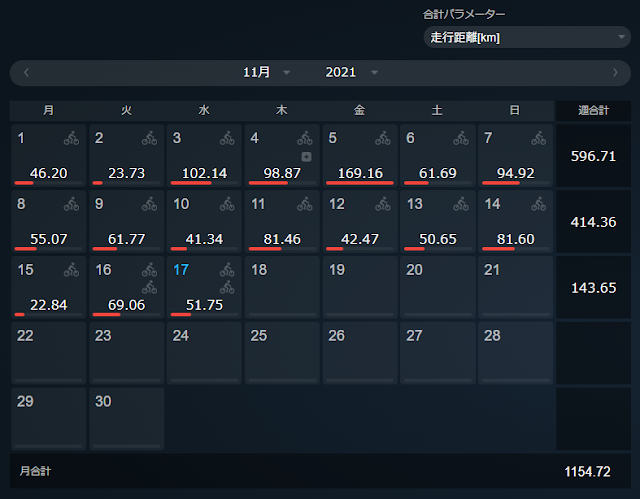Image resolution: width=640 pixels, height=499 pixels.
Task: Click the cycling icon on day 10
Action: (x=227, y=204)
